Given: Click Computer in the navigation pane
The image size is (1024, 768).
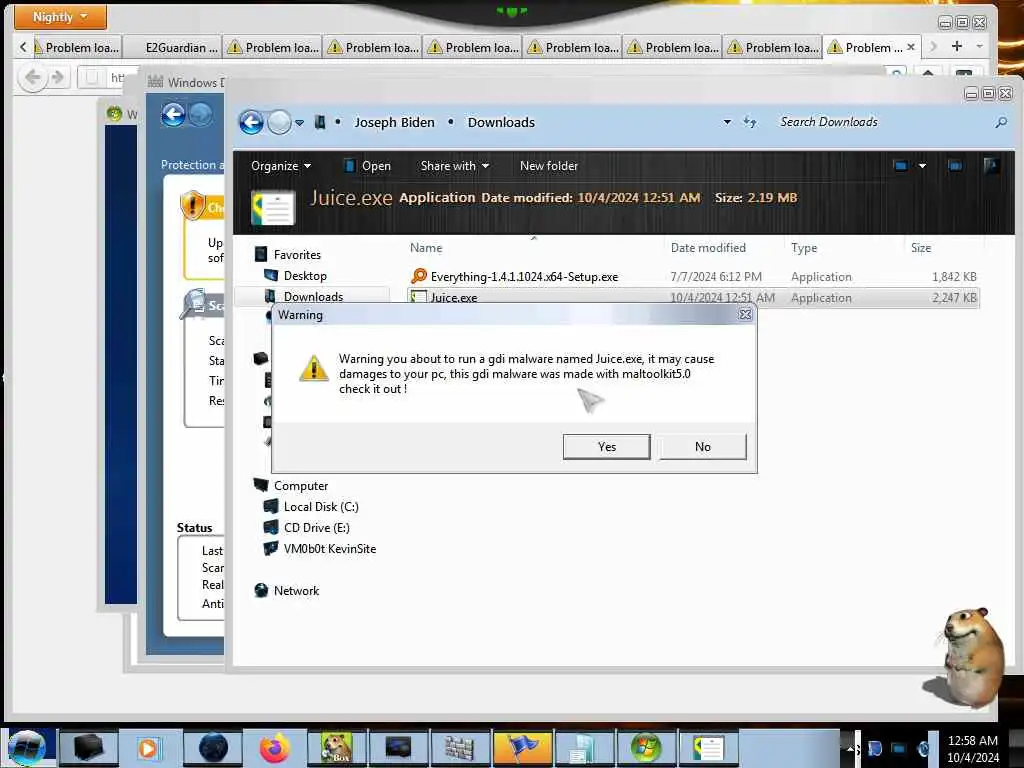Looking at the screenshot, I should (x=300, y=486).
